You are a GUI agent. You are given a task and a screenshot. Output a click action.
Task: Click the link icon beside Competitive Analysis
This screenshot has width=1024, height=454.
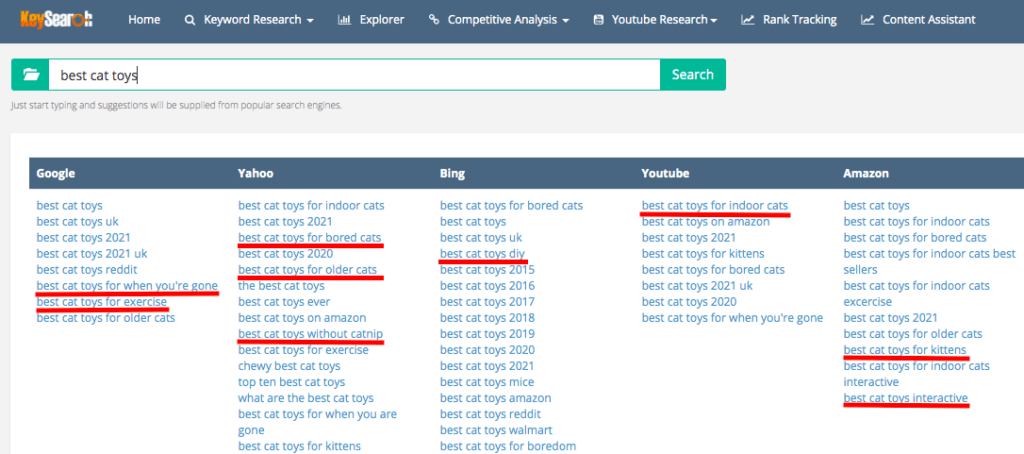click(434, 20)
